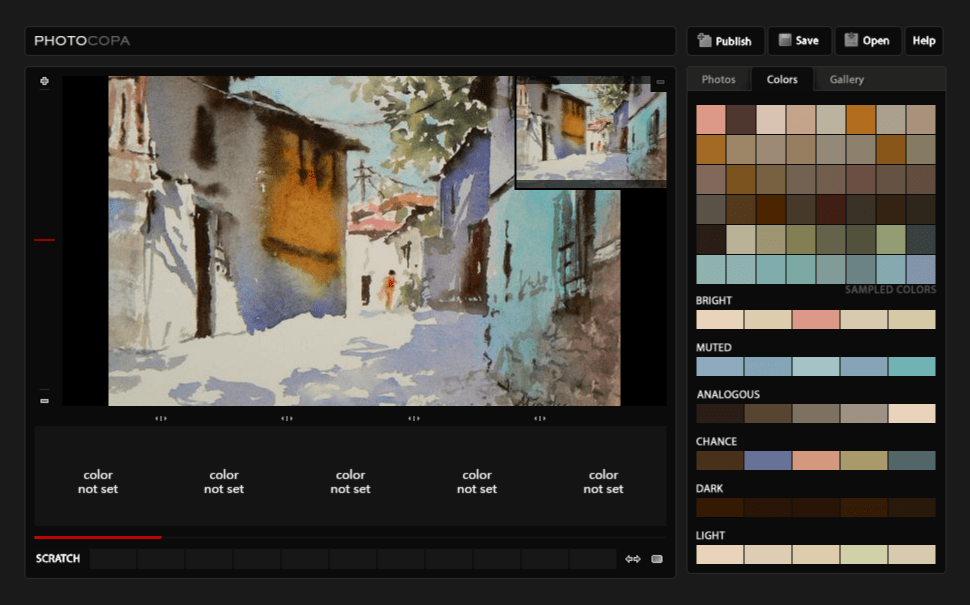Minimize the photo preview thumbnail
The image size is (970, 605).
(x=660, y=82)
